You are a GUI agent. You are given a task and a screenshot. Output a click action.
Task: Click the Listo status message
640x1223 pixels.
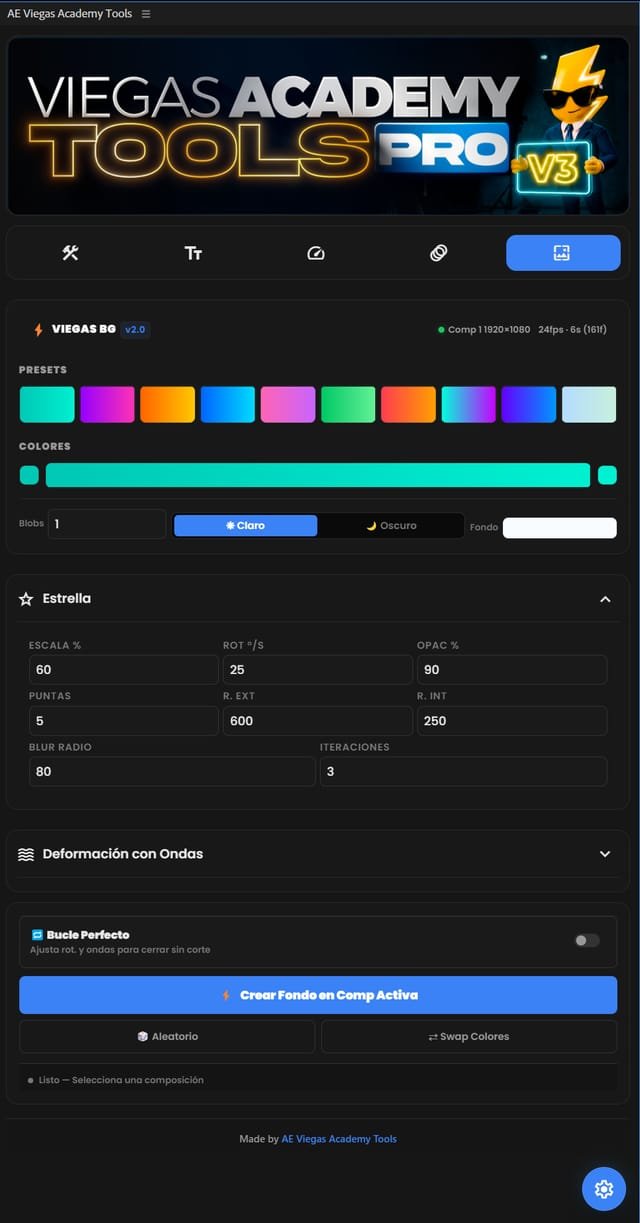(x=121, y=1080)
